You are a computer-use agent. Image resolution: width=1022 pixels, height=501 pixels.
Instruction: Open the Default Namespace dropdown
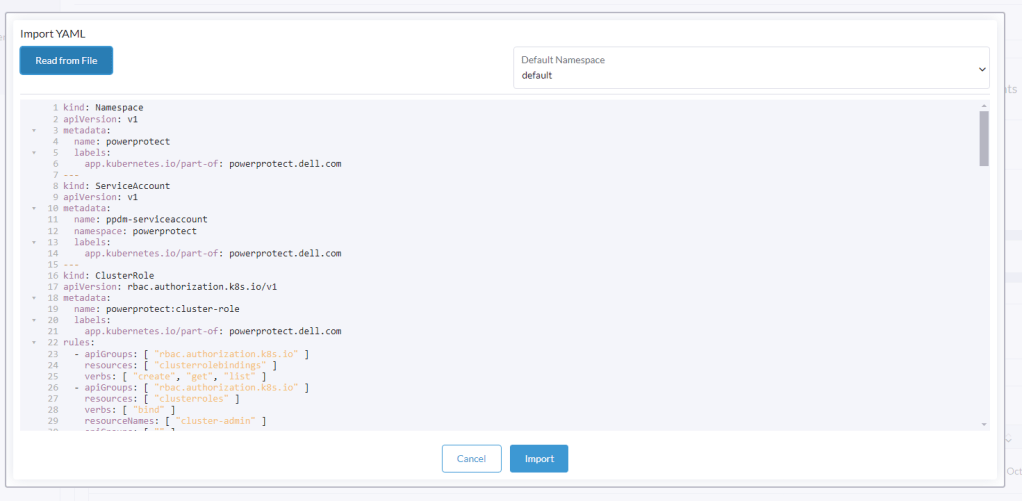coord(751,67)
